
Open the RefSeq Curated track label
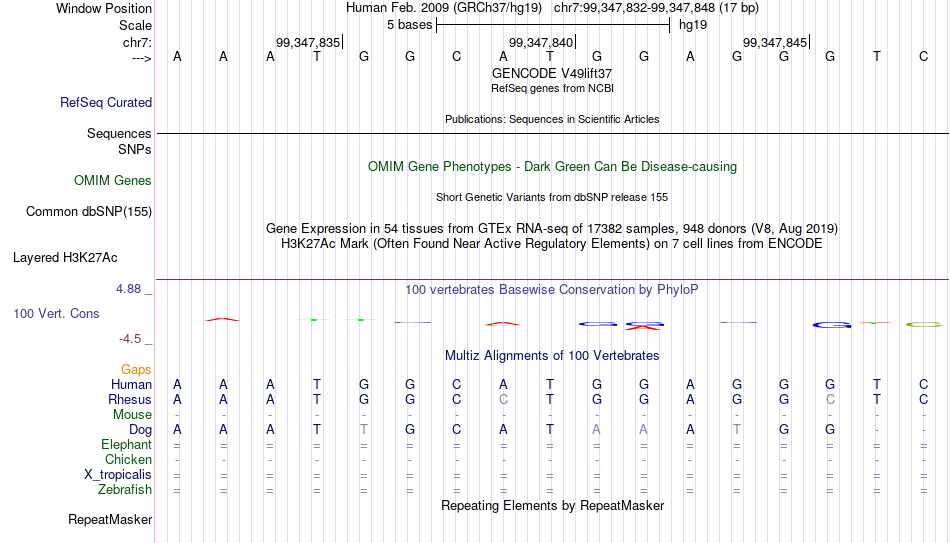point(105,102)
